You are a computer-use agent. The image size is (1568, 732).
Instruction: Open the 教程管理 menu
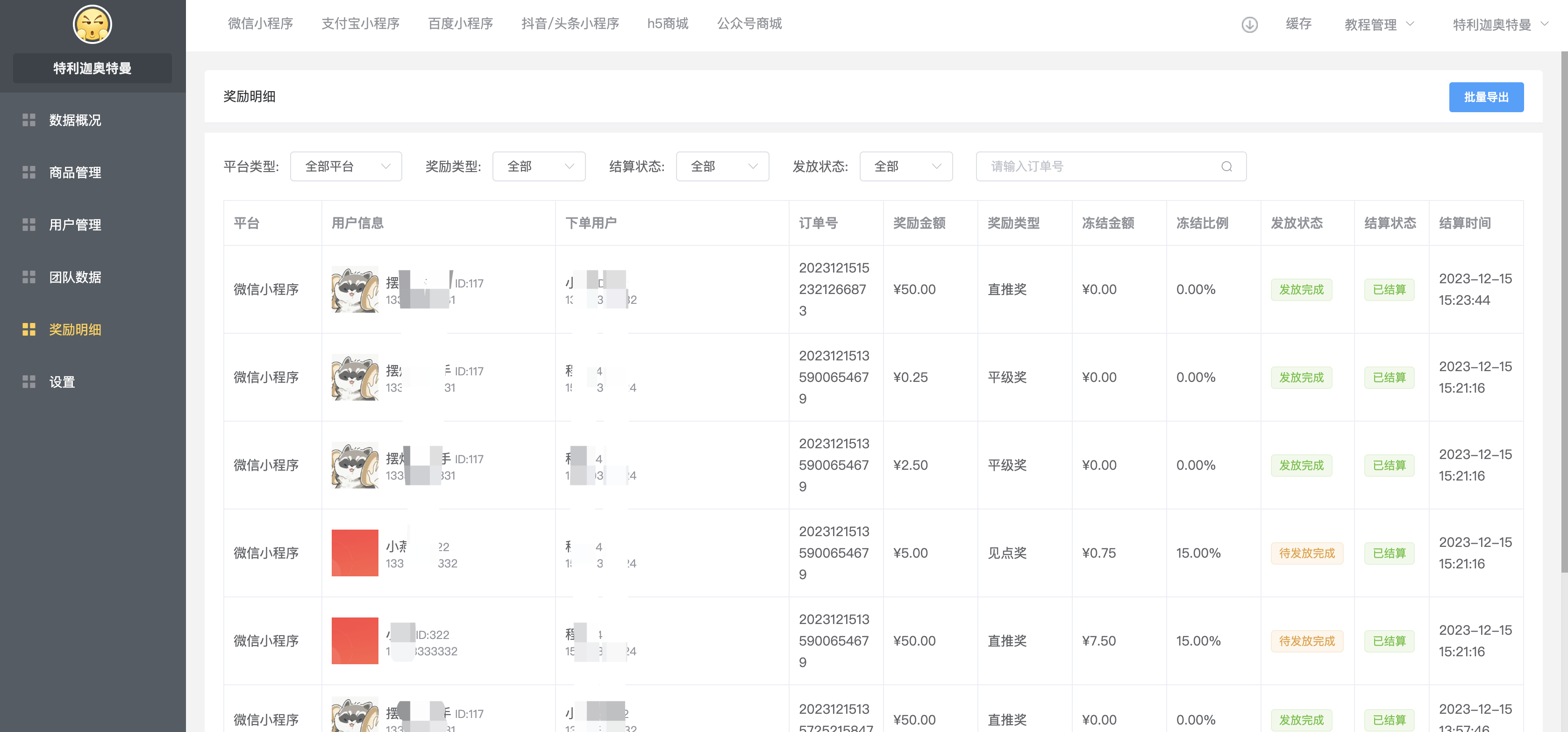(x=1379, y=24)
